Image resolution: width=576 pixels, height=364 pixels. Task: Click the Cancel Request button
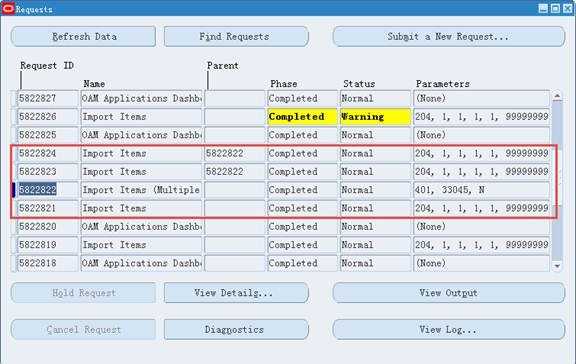(x=83, y=329)
